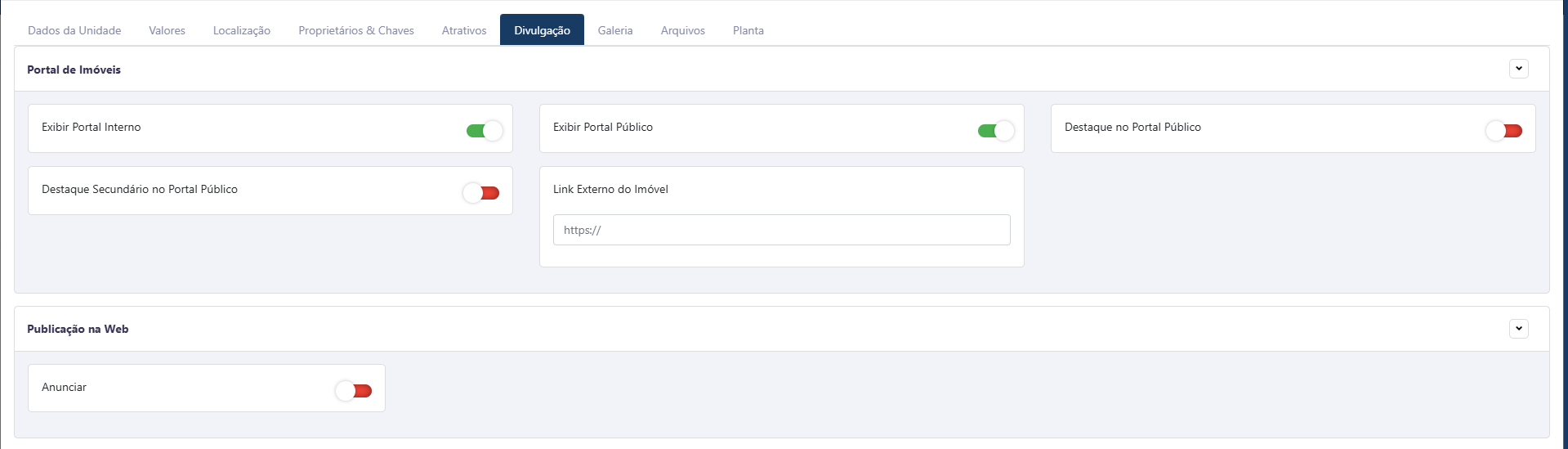This screenshot has height=449, width=1568.
Task: Open Proprietários & Chaves tab
Action: coord(356,30)
